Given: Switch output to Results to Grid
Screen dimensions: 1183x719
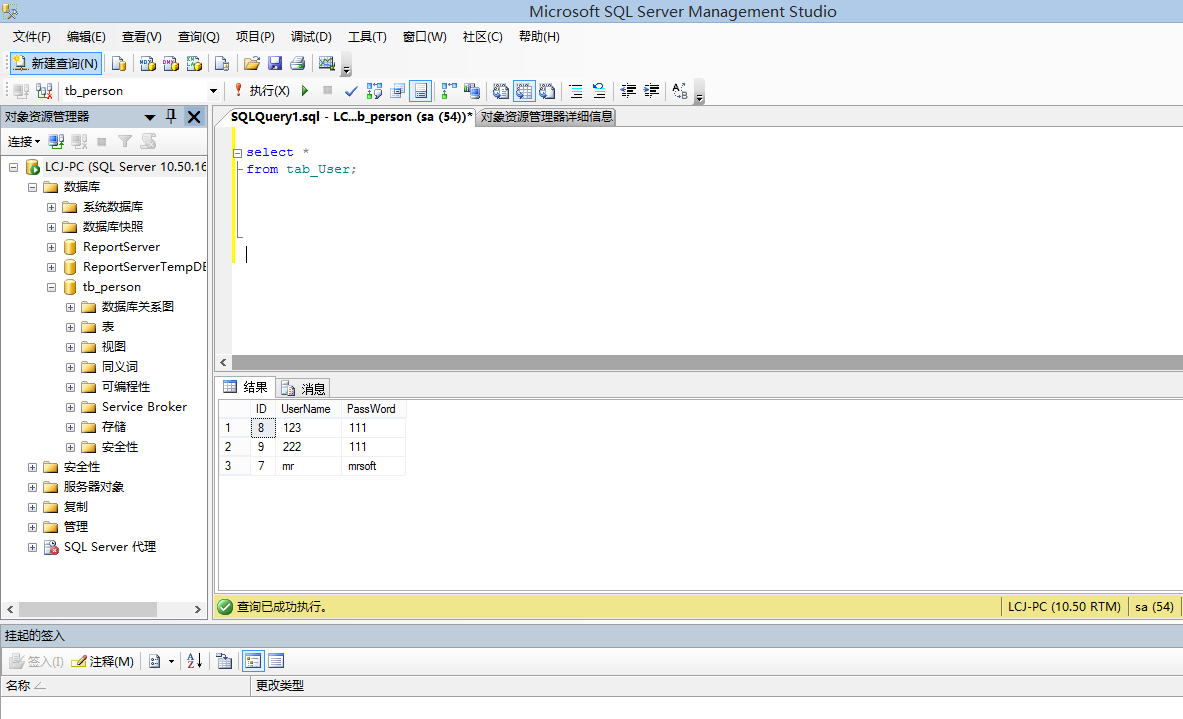Looking at the screenshot, I should 524,91.
